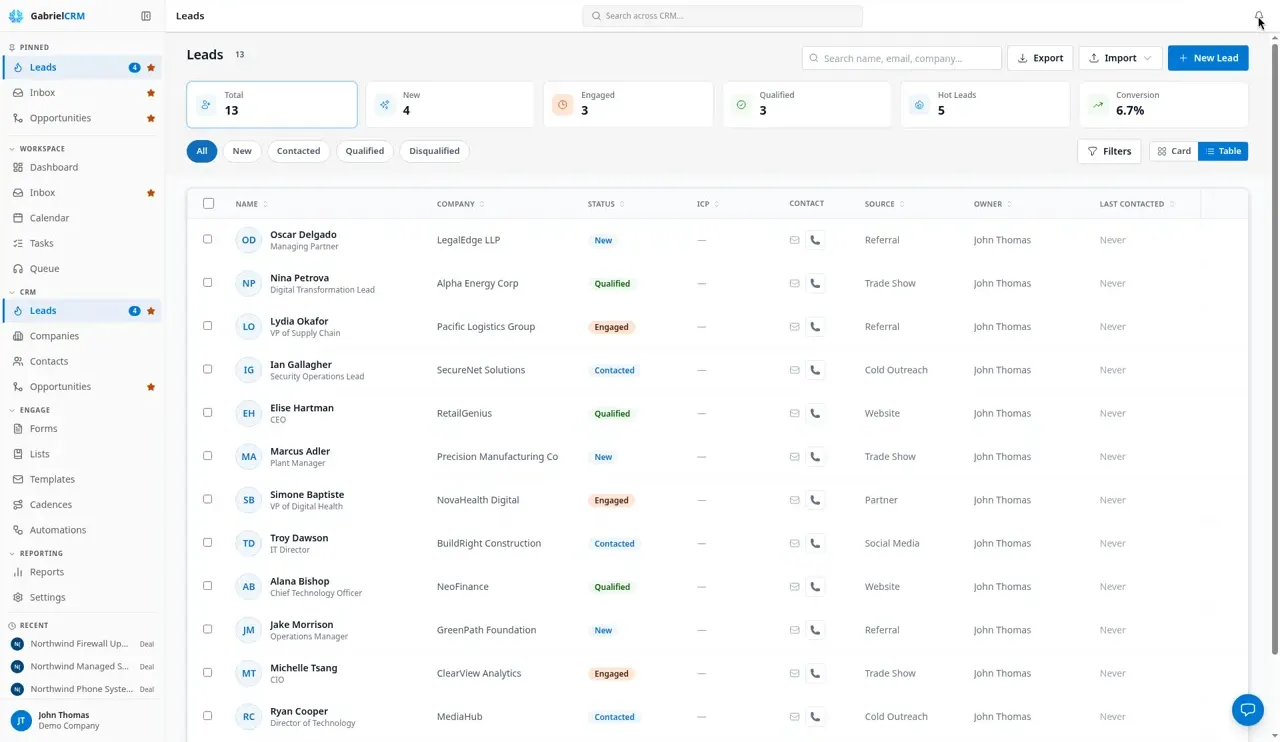The width and height of the screenshot is (1280, 742).
Task: Call Oscar Delgado using the phone icon
Action: tap(815, 240)
